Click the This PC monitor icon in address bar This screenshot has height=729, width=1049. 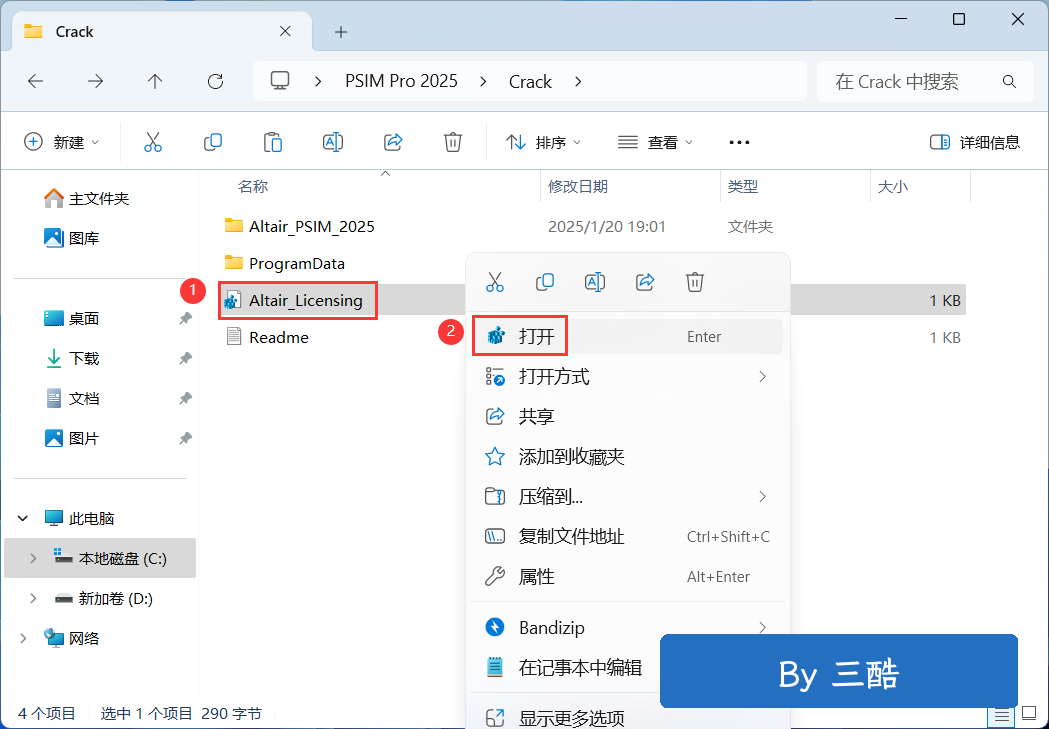pos(280,81)
